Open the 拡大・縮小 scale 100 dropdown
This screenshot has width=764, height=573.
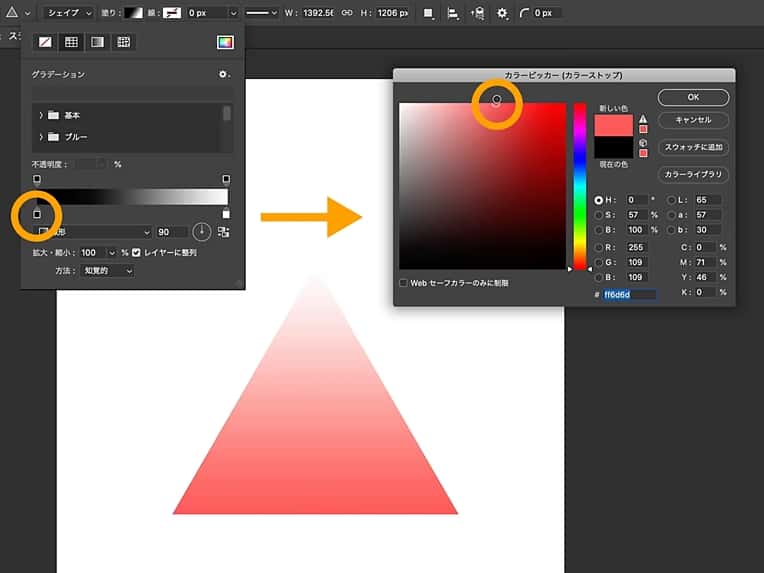pos(112,252)
